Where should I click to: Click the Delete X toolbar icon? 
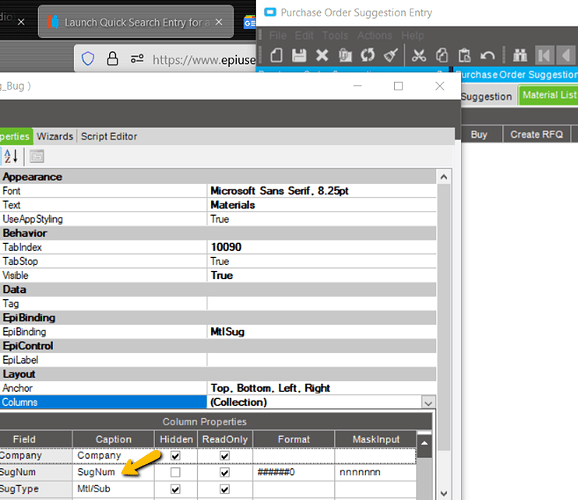[322, 55]
